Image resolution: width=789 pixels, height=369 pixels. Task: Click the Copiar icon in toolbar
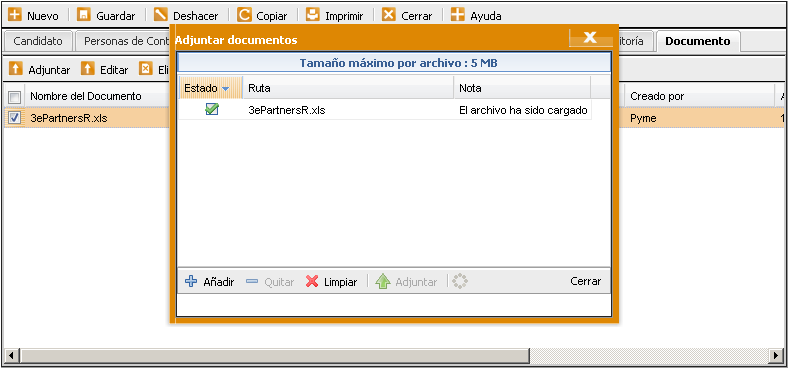[244, 15]
